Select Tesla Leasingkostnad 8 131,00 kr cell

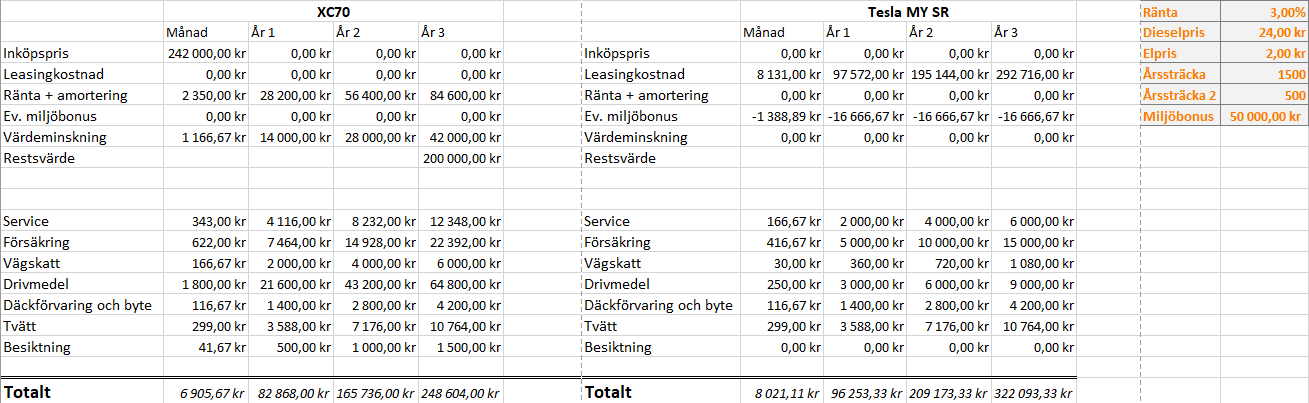[x=782, y=74]
